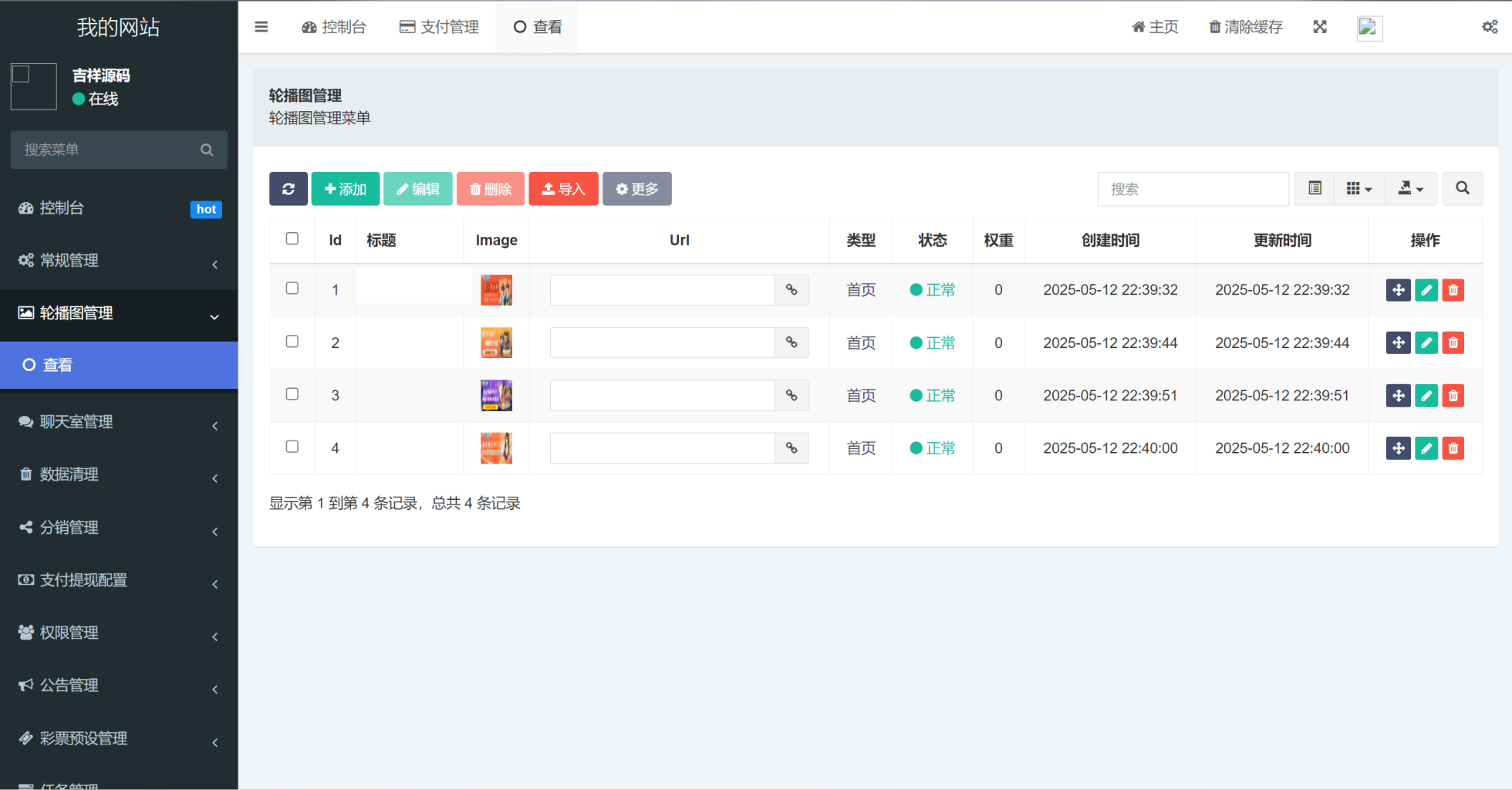The width and height of the screenshot is (1512, 790).
Task: Click the edit pencil icon for row 3
Action: pos(1426,395)
